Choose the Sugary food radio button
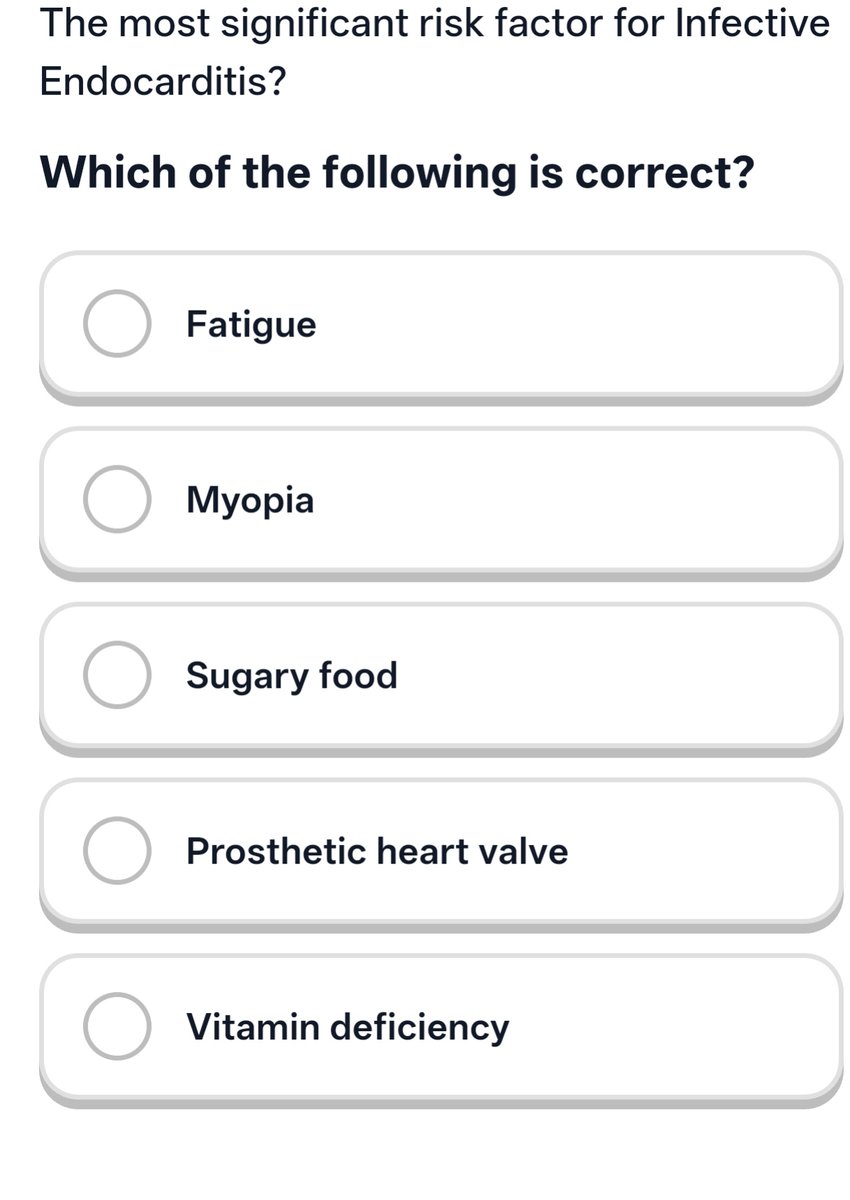 [x=117, y=675]
